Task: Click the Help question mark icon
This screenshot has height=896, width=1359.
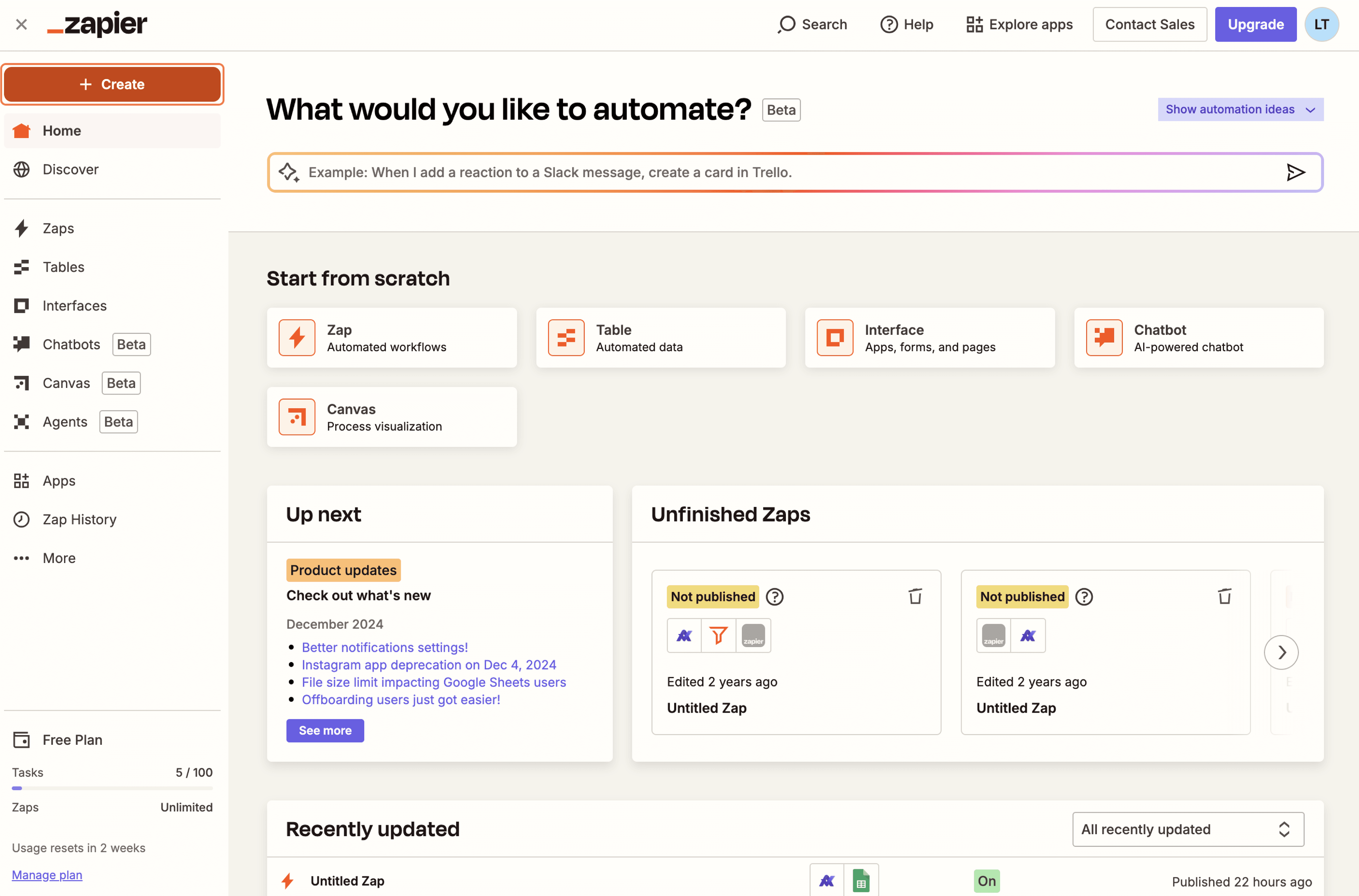Action: pos(889,24)
